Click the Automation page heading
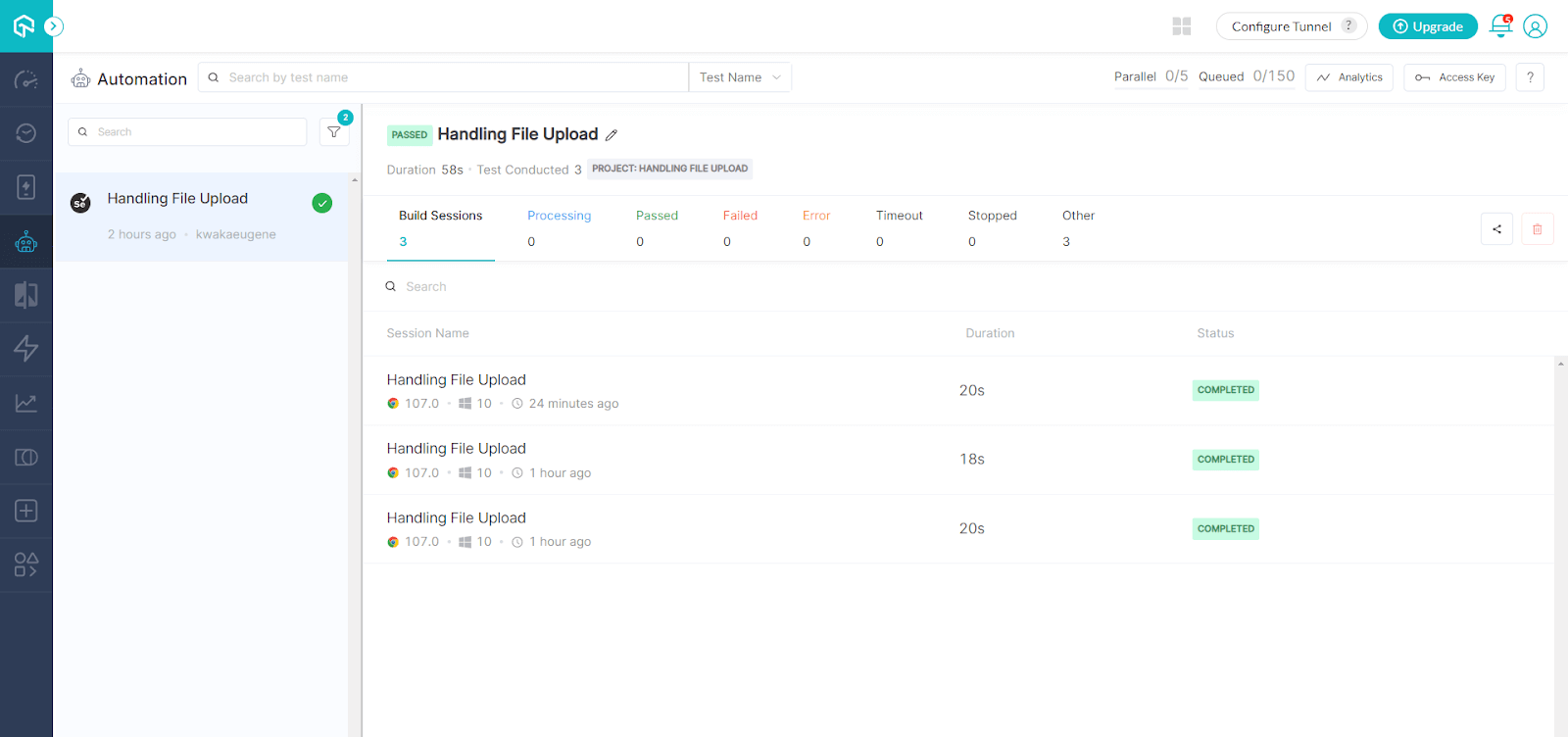This screenshot has height=737, width=1568. click(142, 79)
